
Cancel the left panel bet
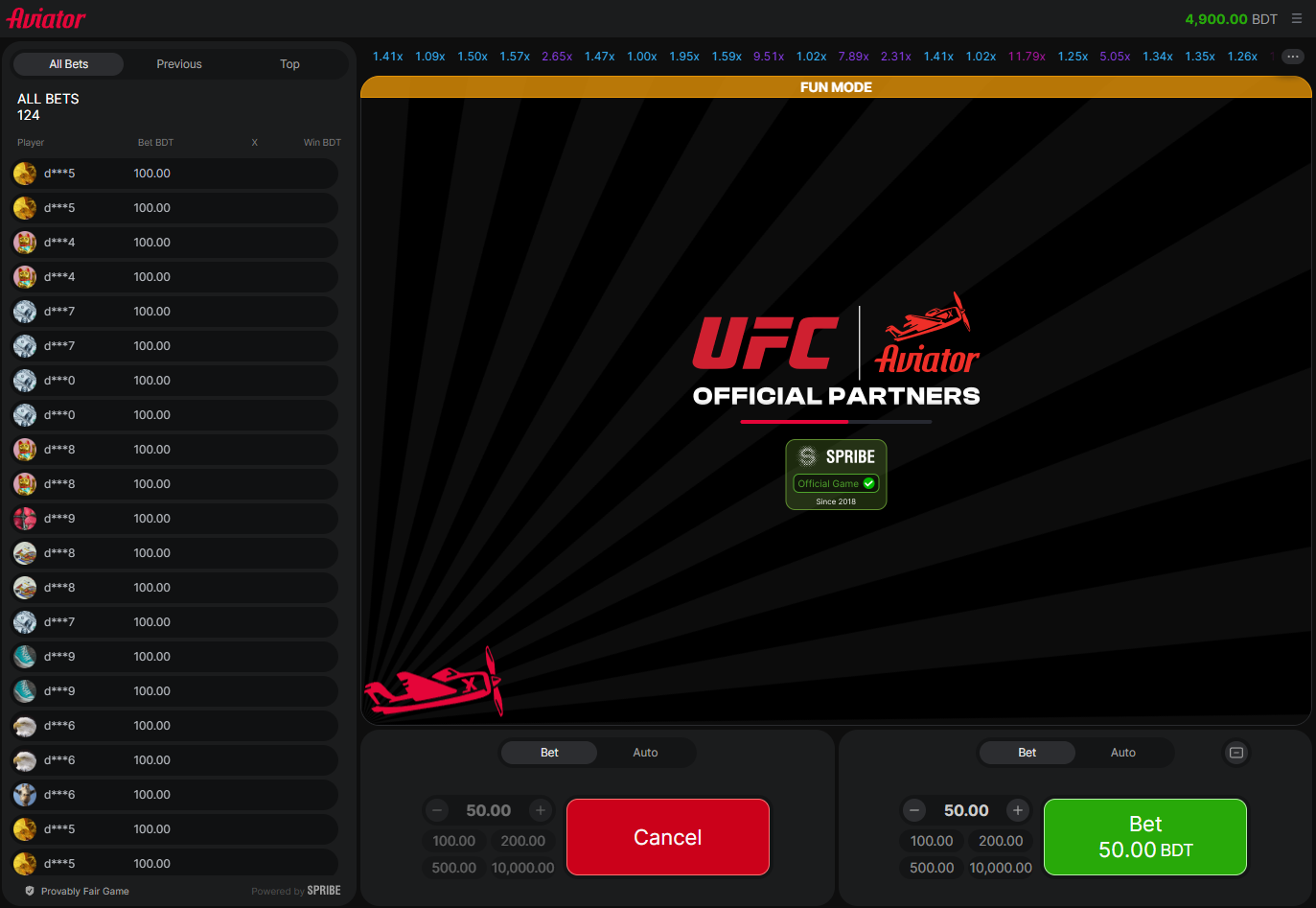pyautogui.click(x=668, y=837)
